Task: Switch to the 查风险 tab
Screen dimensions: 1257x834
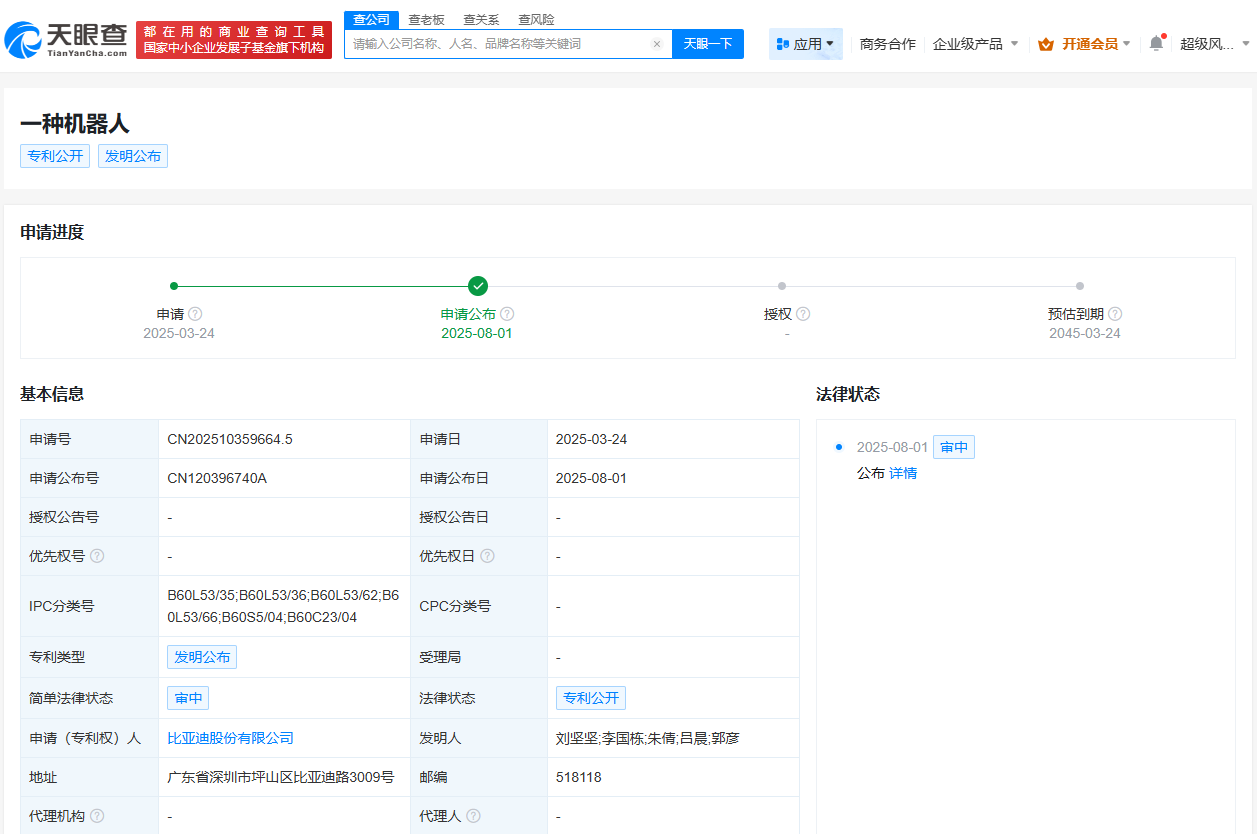Action: point(536,19)
